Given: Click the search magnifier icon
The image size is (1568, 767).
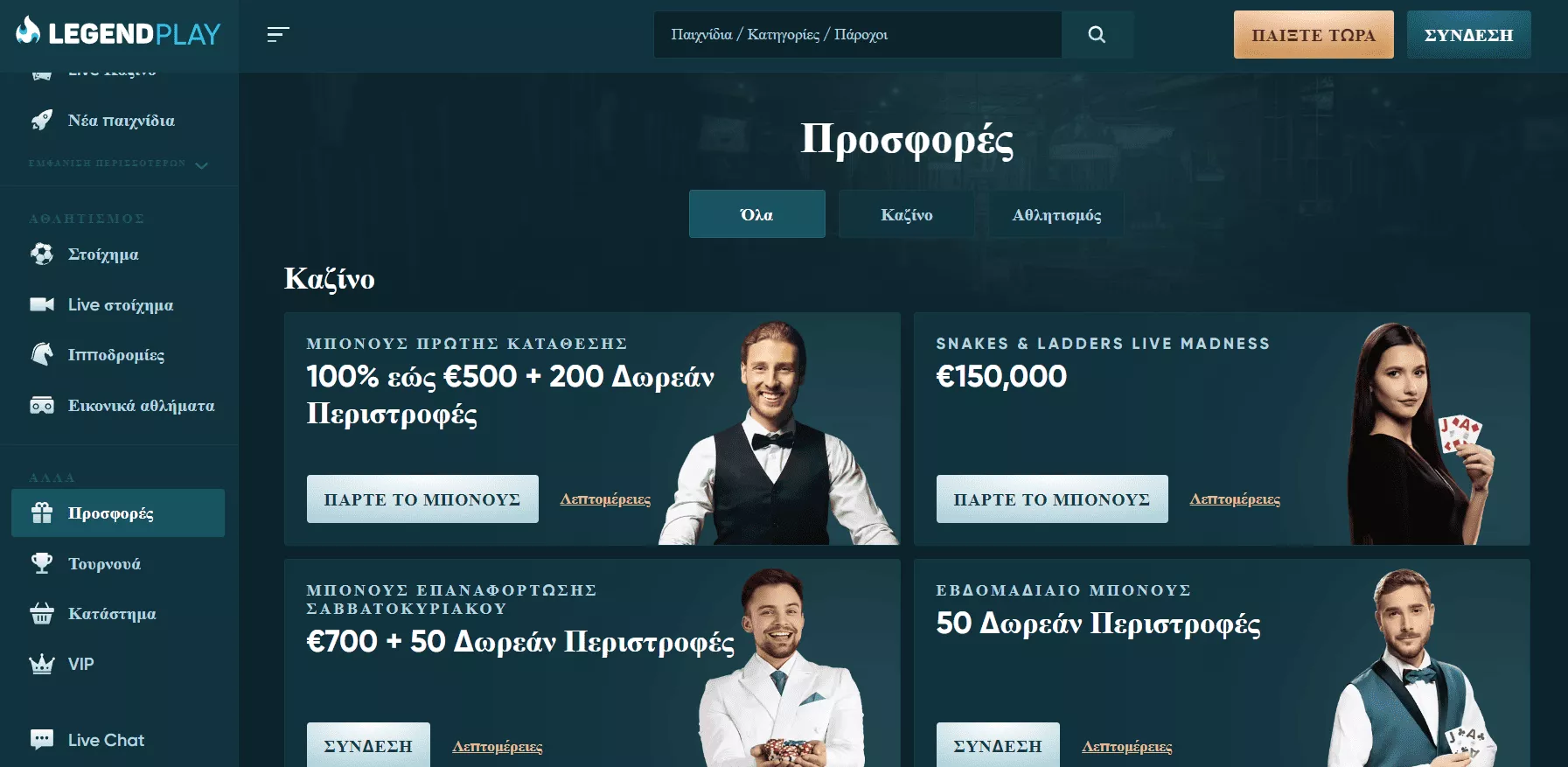Looking at the screenshot, I should coord(1097,35).
